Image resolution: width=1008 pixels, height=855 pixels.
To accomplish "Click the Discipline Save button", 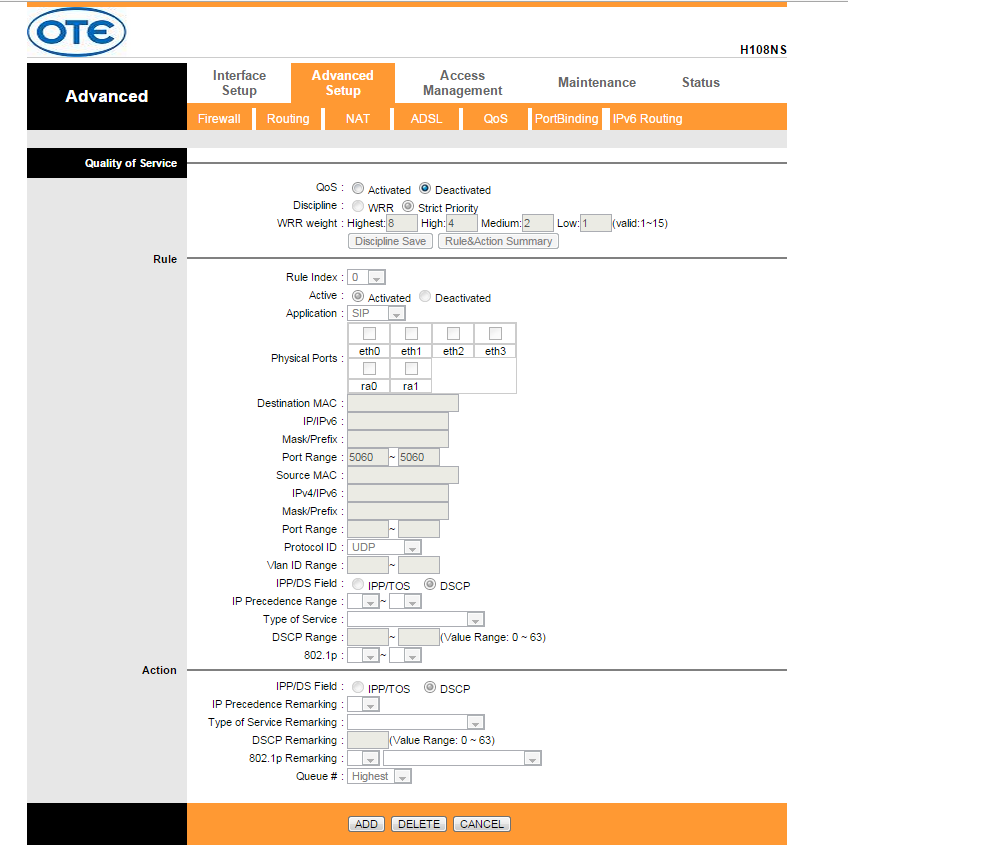I will point(390,241).
